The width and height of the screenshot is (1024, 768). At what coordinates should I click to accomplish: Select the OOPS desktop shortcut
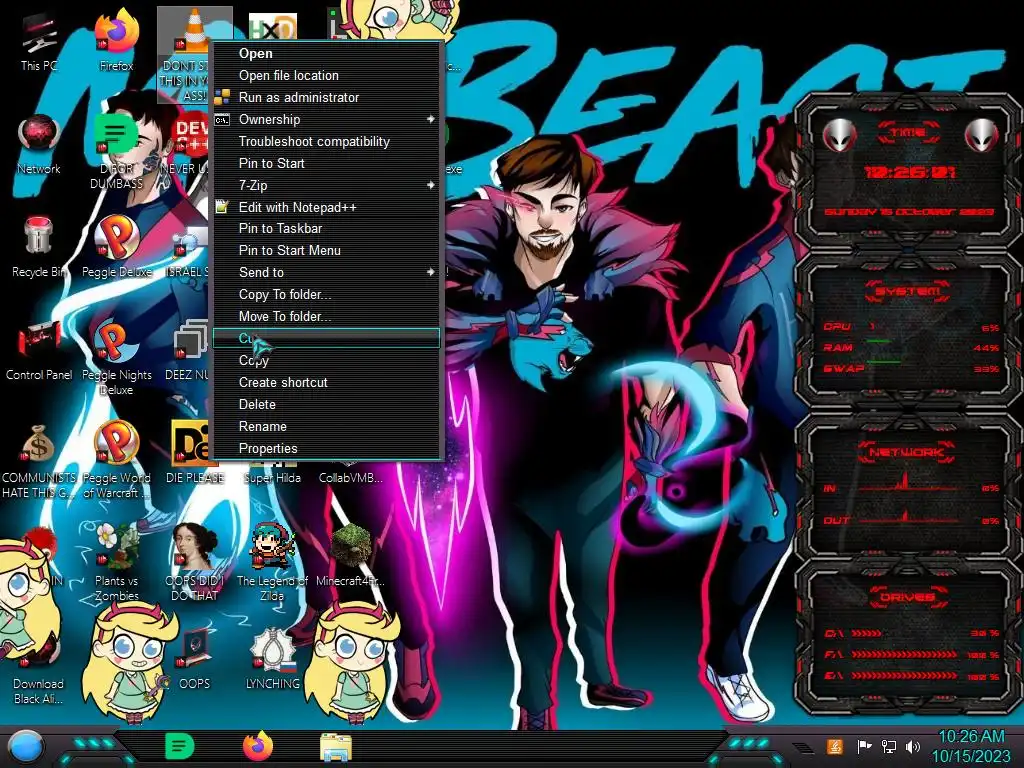pyautogui.click(x=195, y=660)
